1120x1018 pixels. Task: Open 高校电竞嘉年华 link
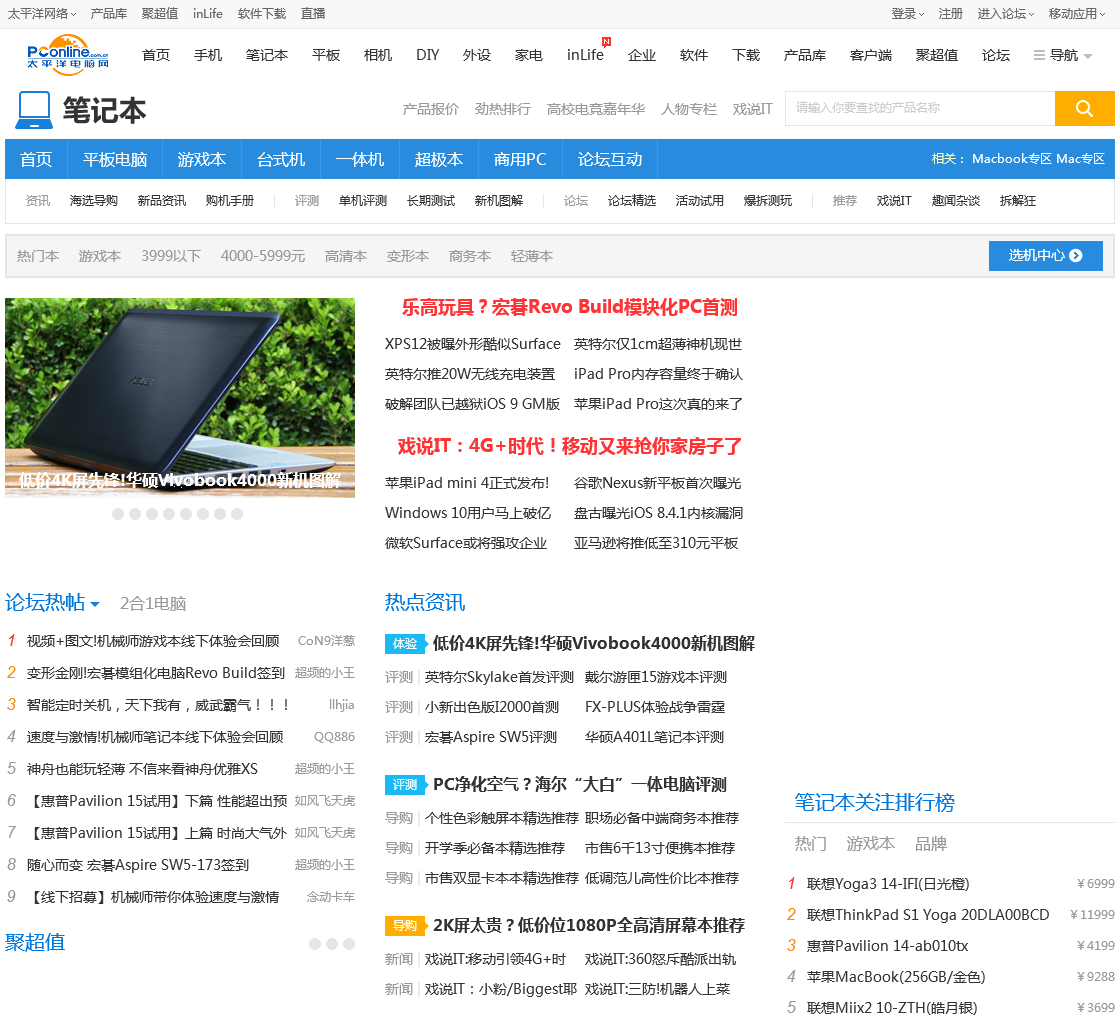[x=596, y=109]
